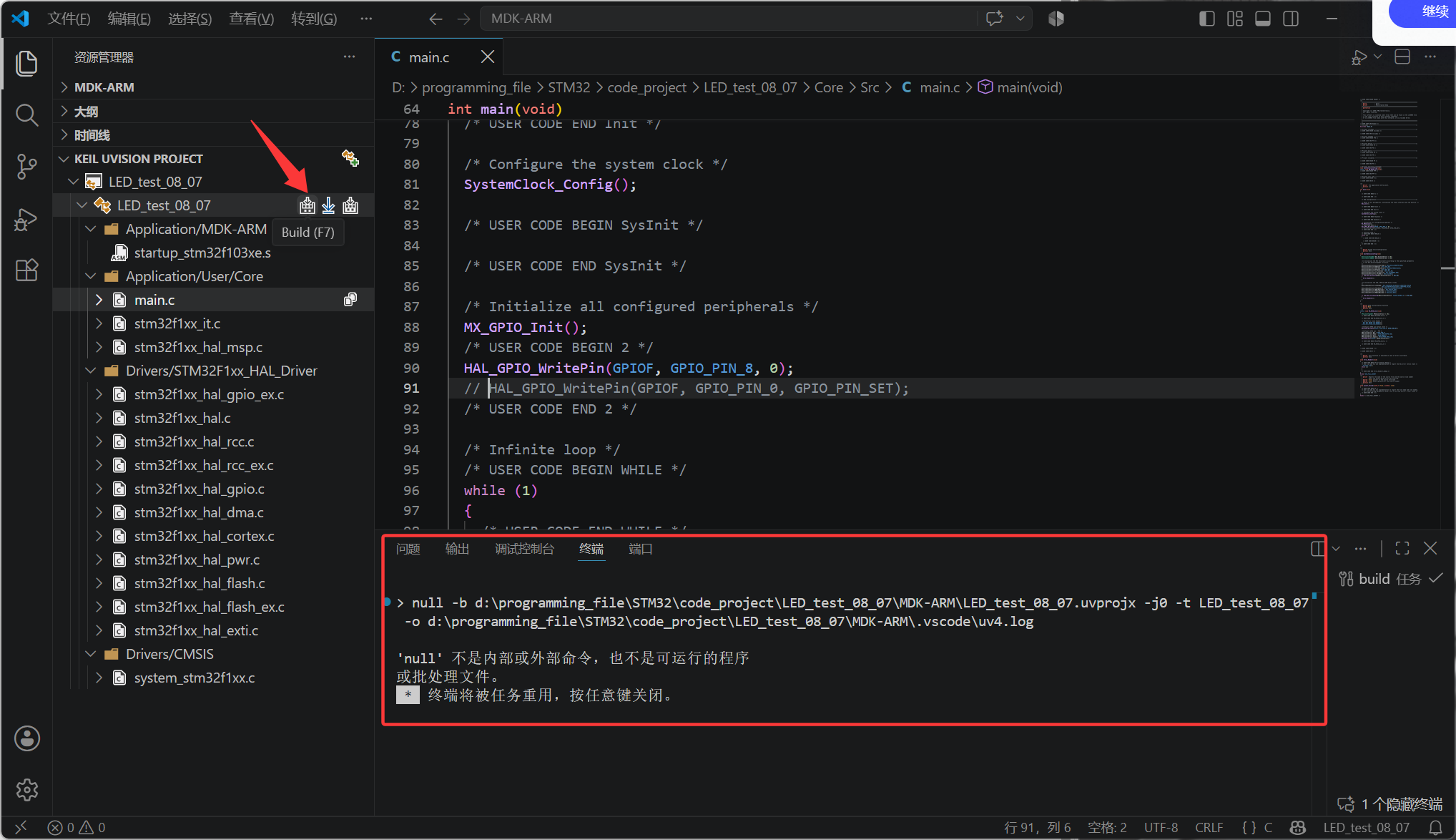The width and height of the screenshot is (1456, 840).
Task: Open terminal panel more actions
Action: [1361, 549]
